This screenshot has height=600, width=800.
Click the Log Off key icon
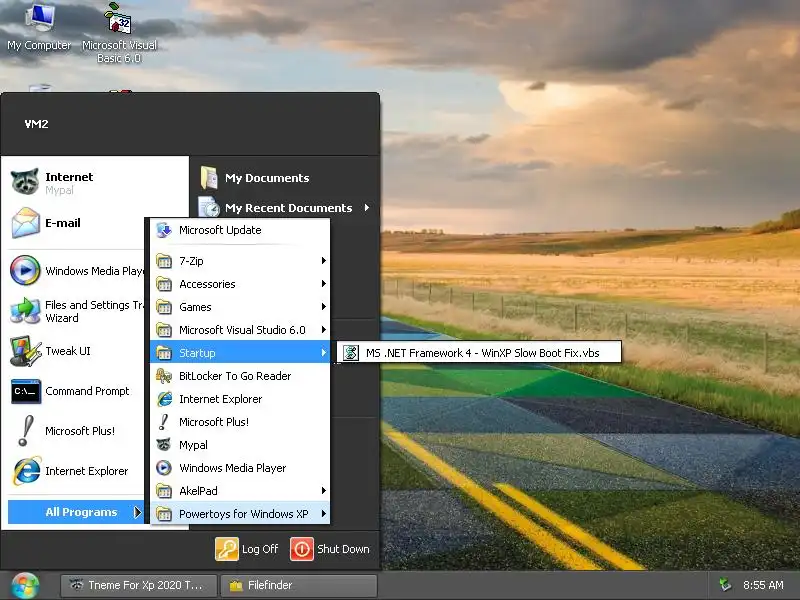click(227, 549)
